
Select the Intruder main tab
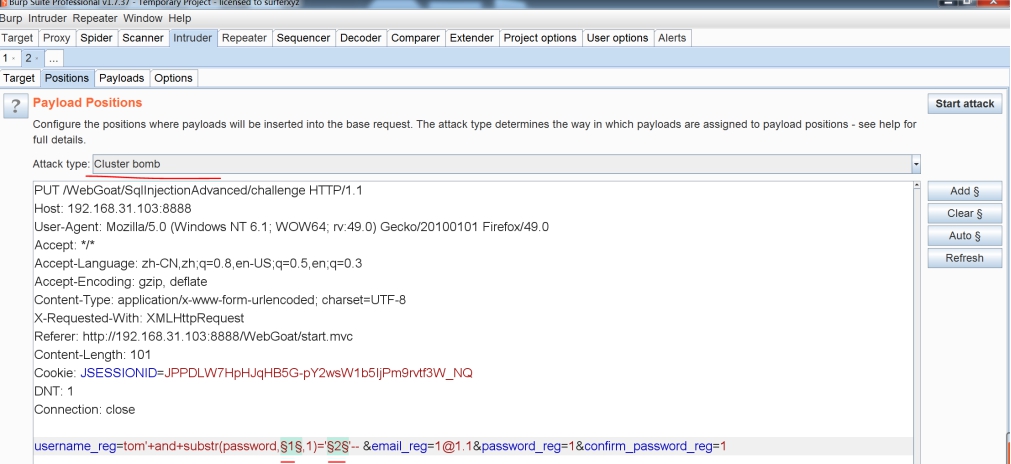point(192,38)
